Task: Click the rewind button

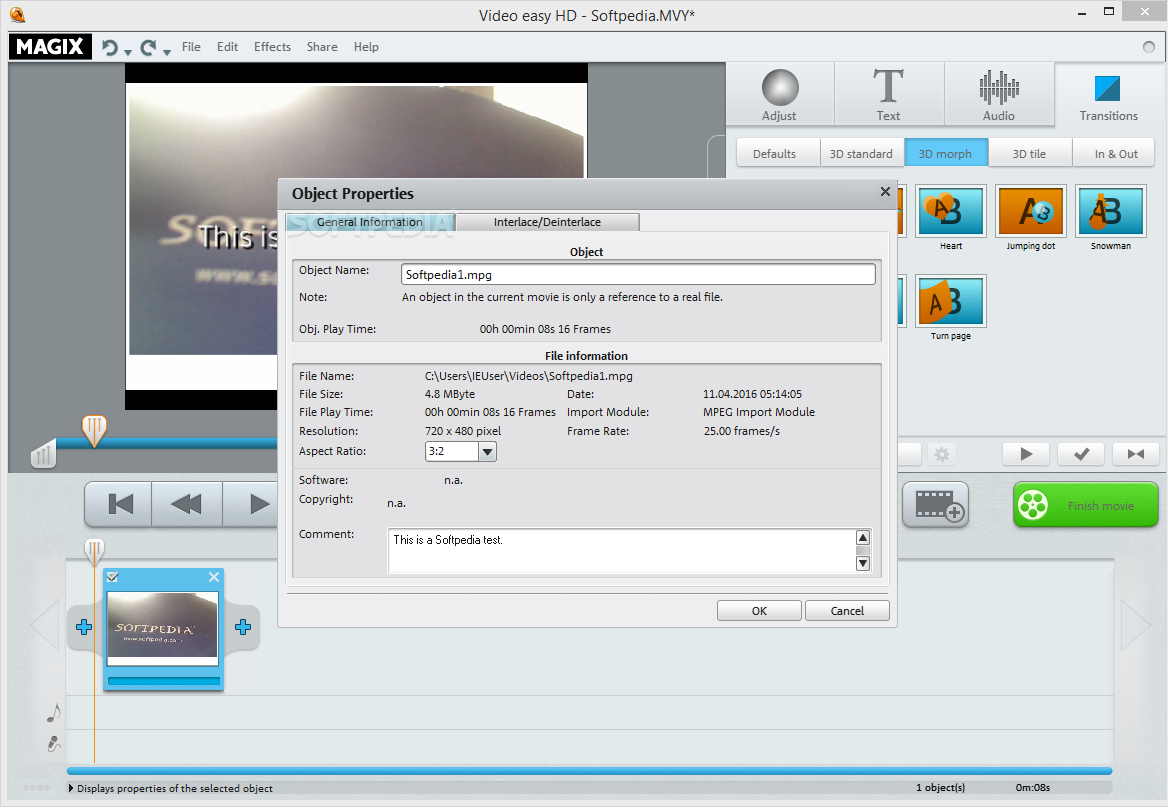Action: [x=187, y=504]
